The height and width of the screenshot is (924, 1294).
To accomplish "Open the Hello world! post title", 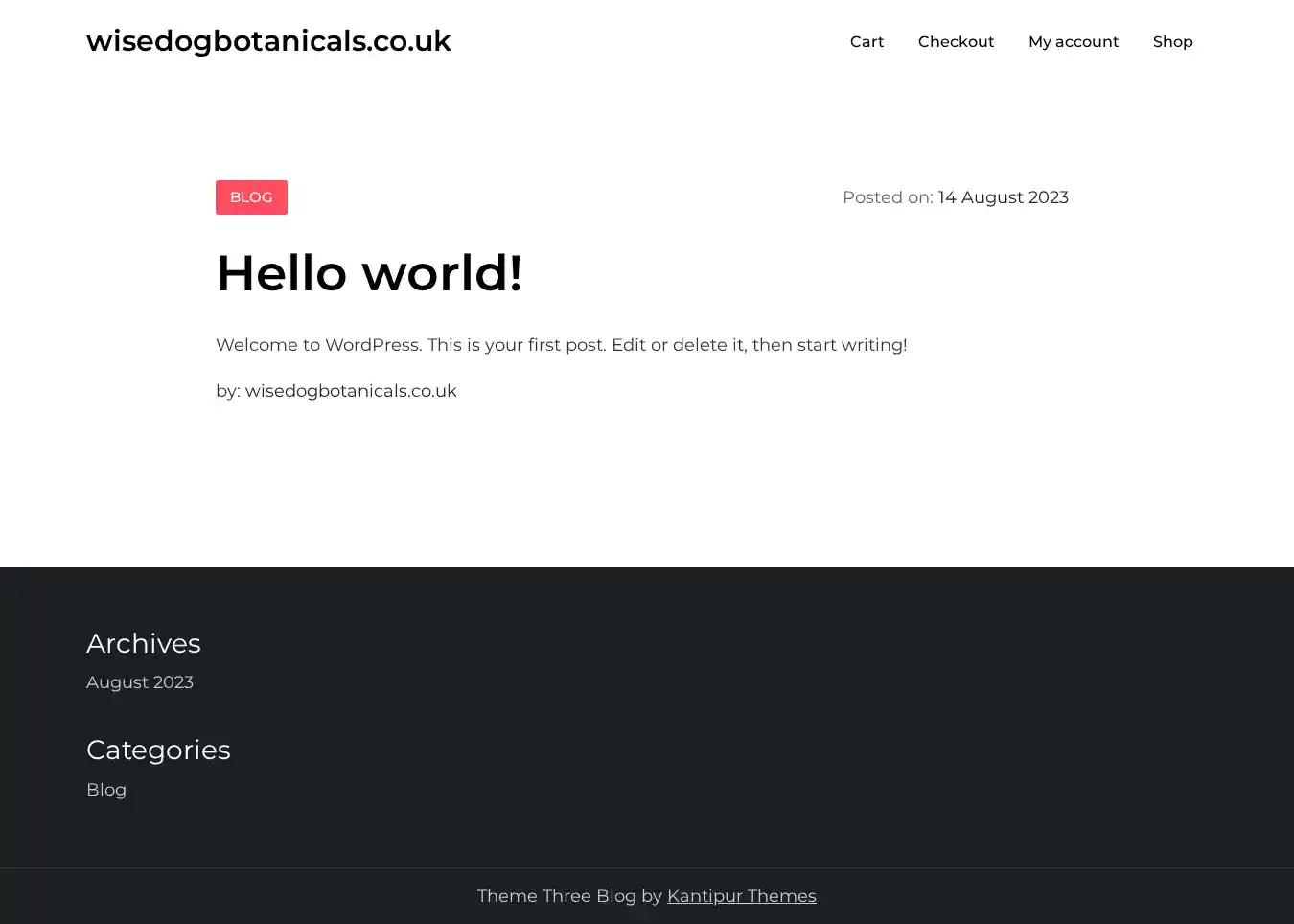I will point(369,273).
